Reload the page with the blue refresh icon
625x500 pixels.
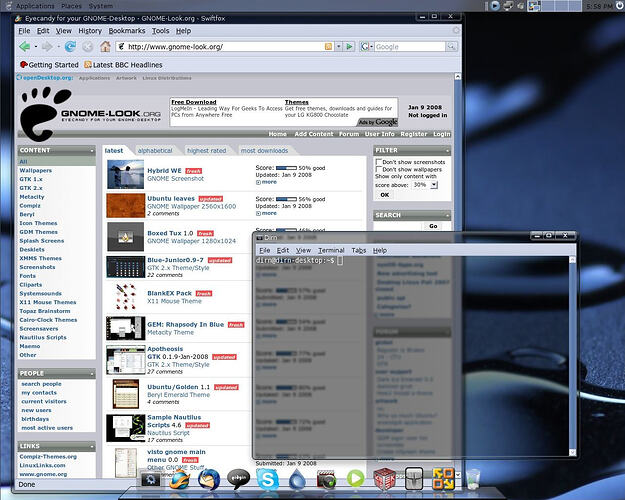(71, 47)
